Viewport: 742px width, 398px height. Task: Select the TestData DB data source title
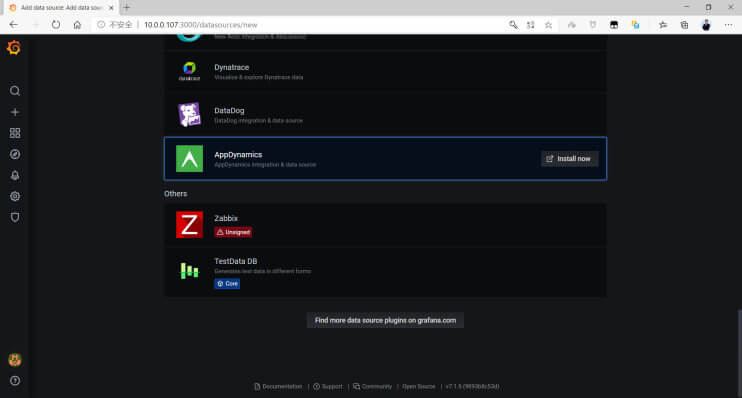[236, 261]
